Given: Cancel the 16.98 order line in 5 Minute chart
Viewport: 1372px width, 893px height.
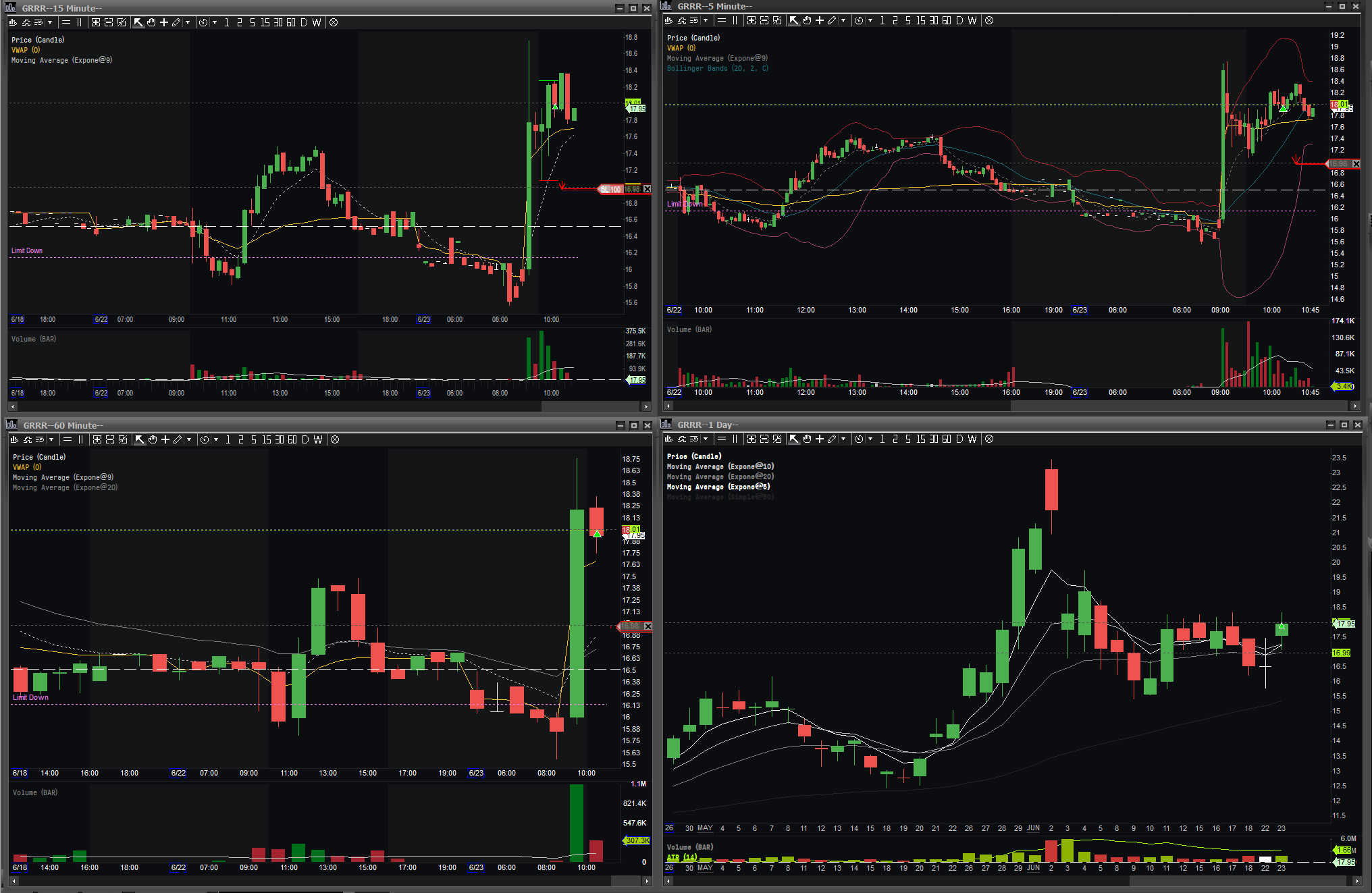Looking at the screenshot, I should click(x=1356, y=164).
